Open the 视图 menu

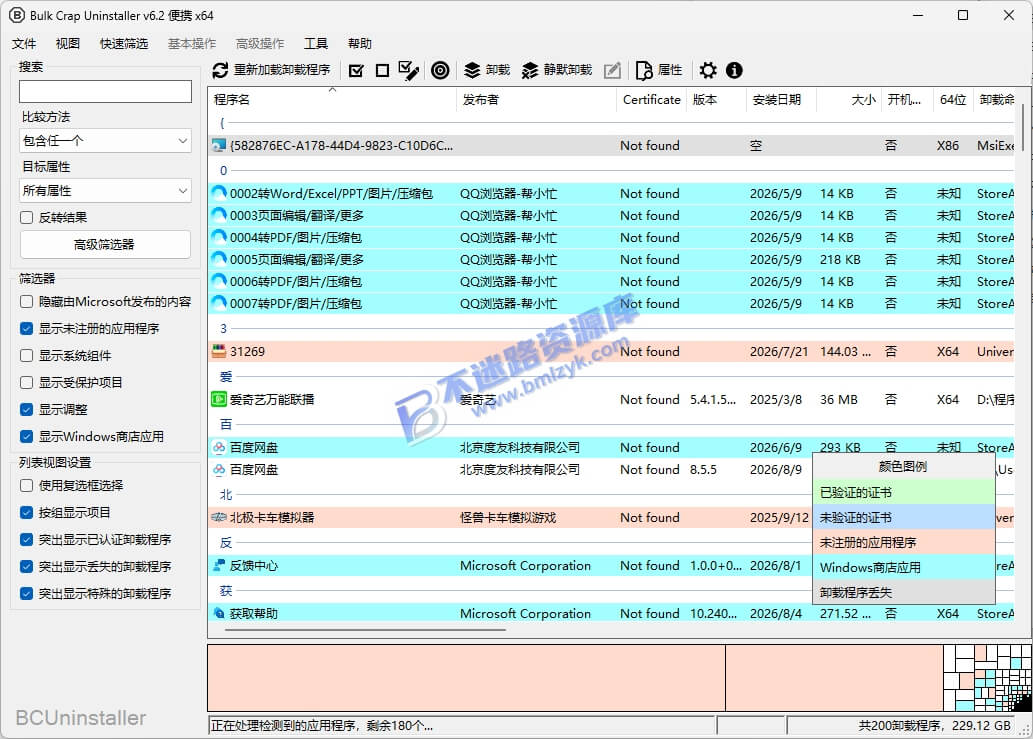[x=68, y=43]
